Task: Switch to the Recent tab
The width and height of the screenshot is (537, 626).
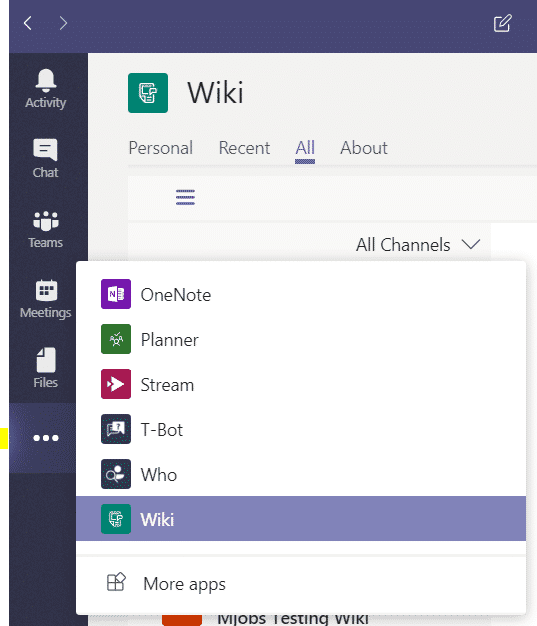Action: tap(244, 148)
